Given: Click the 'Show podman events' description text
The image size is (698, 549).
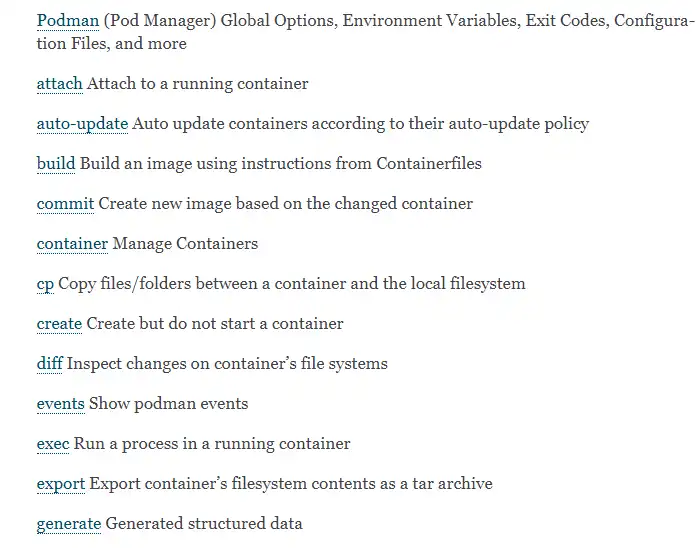Looking at the screenshot, I should 168,404.
